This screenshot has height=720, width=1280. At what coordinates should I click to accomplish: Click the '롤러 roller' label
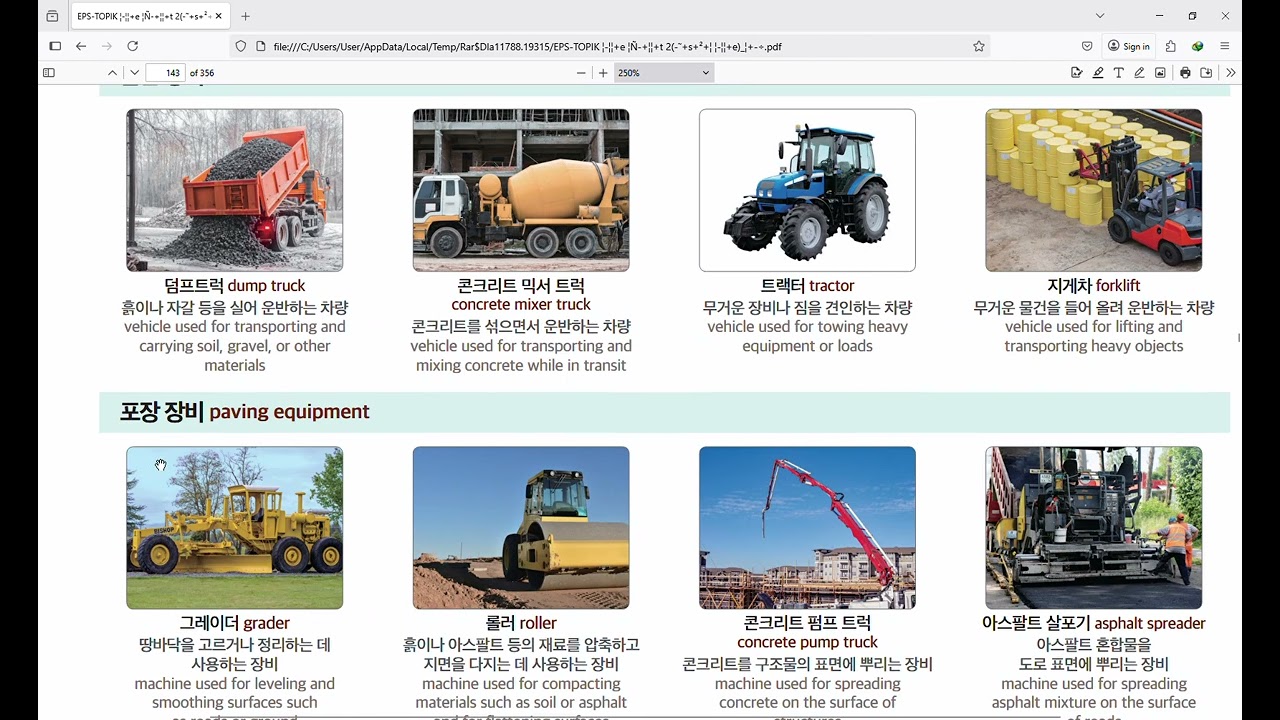(x=521, y=623)
